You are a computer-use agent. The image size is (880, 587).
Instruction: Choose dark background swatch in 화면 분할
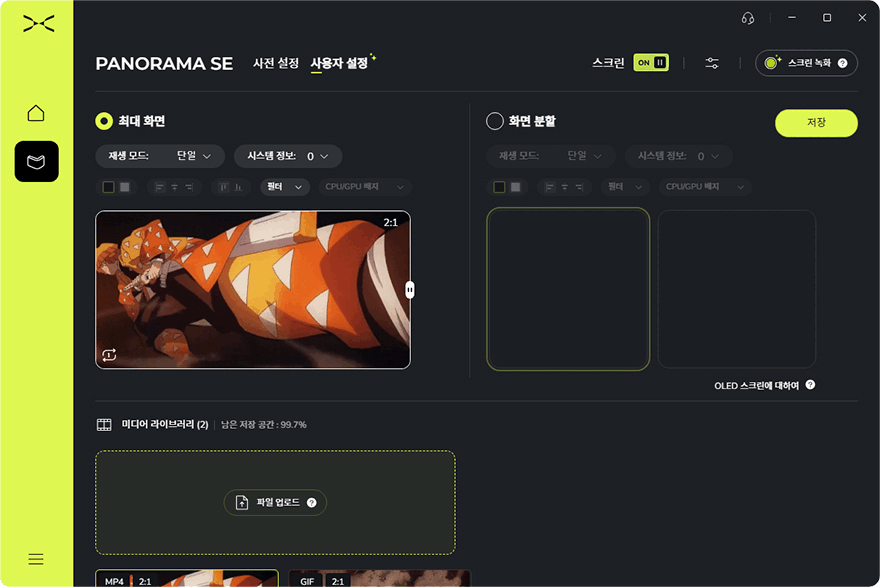[499, 187]
